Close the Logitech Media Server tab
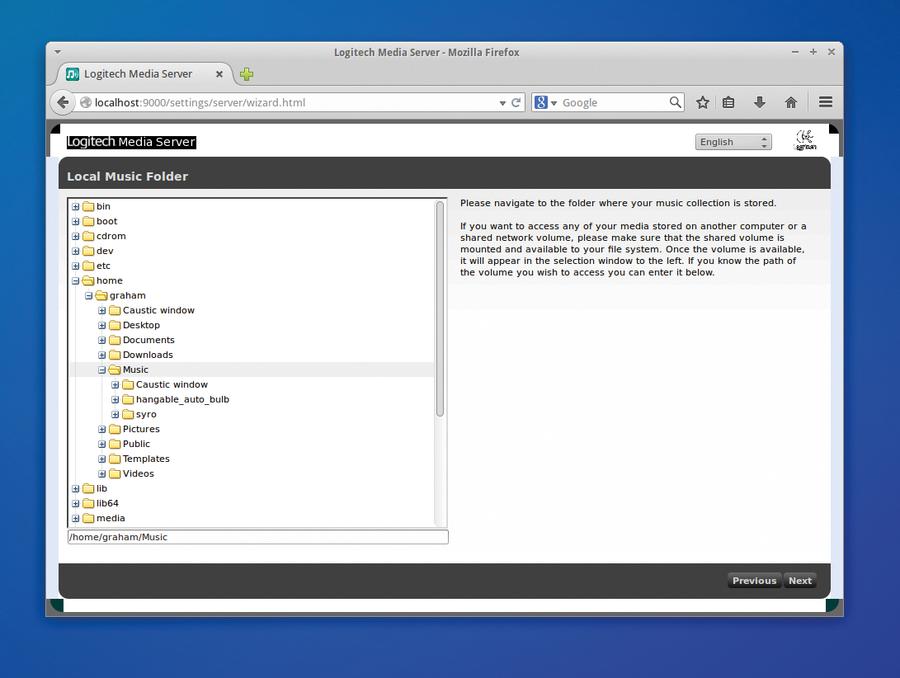This screenshot has height=678, width=900. (219, 74)
